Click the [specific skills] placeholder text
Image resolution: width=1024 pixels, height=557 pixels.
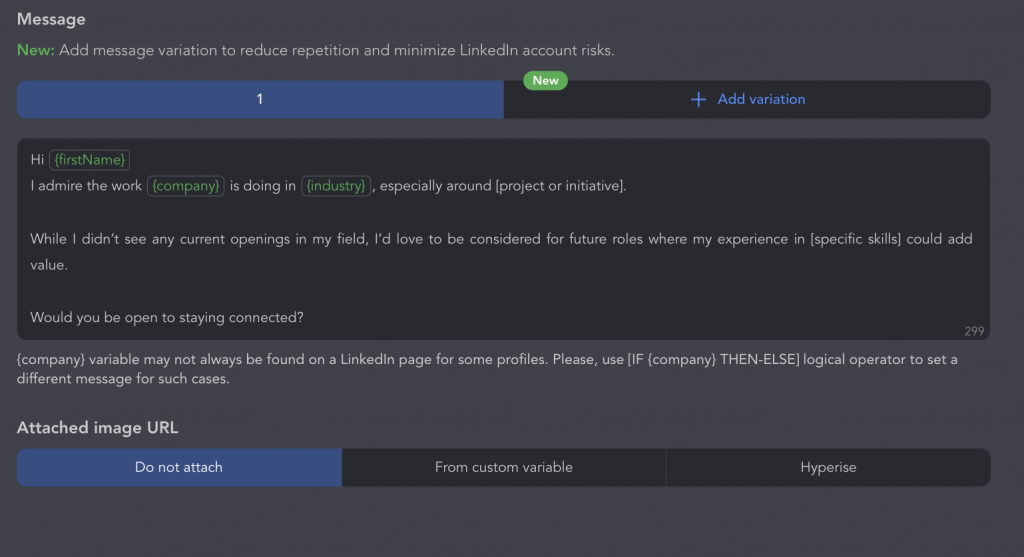pyautogui.click(x=856, y=239)
